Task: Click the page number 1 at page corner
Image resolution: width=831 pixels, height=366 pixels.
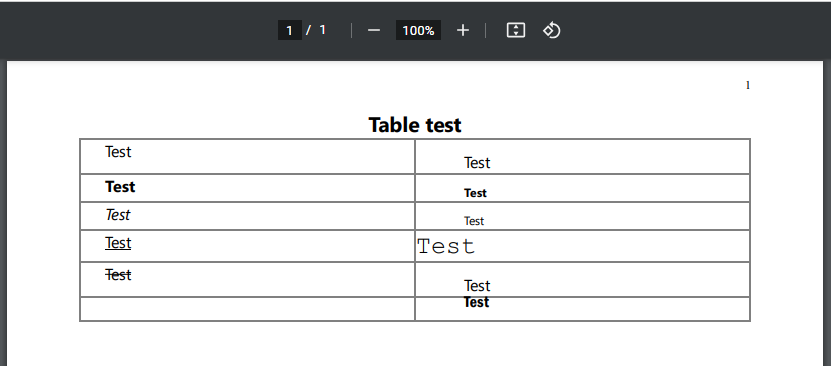Action: (748, 85)
